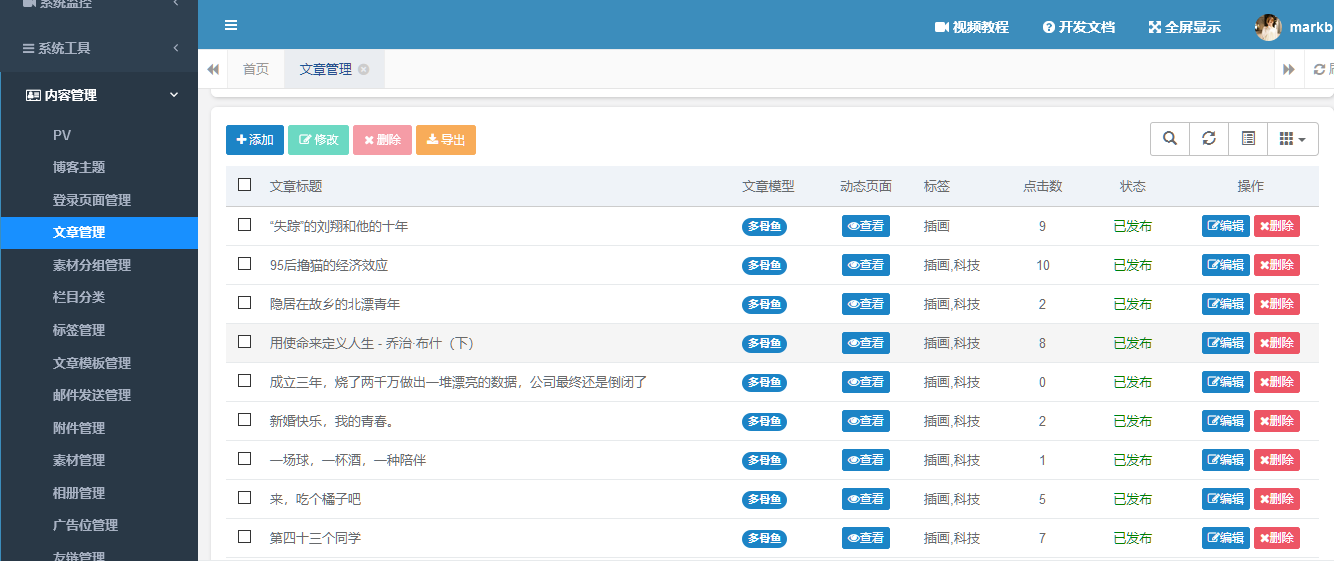Check the box for 来，吃个橘子吧
Viewport: 1334px width, 561px height.
click(244, 498)
